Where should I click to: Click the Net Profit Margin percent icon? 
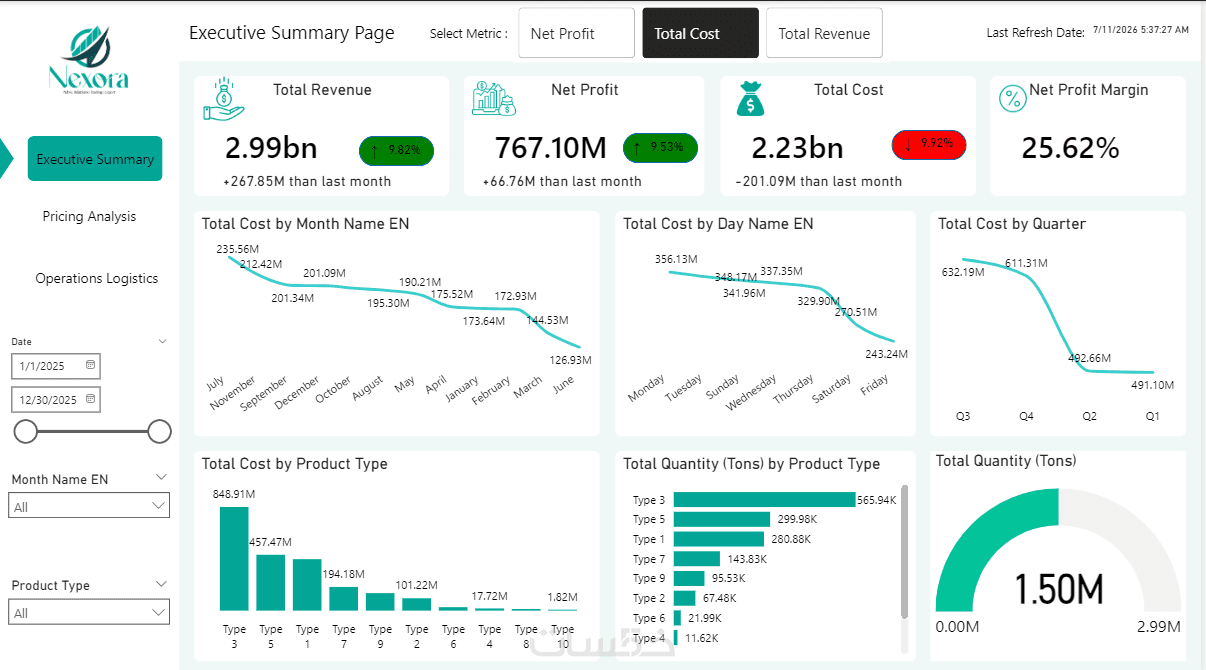[x=1013, y=98]
